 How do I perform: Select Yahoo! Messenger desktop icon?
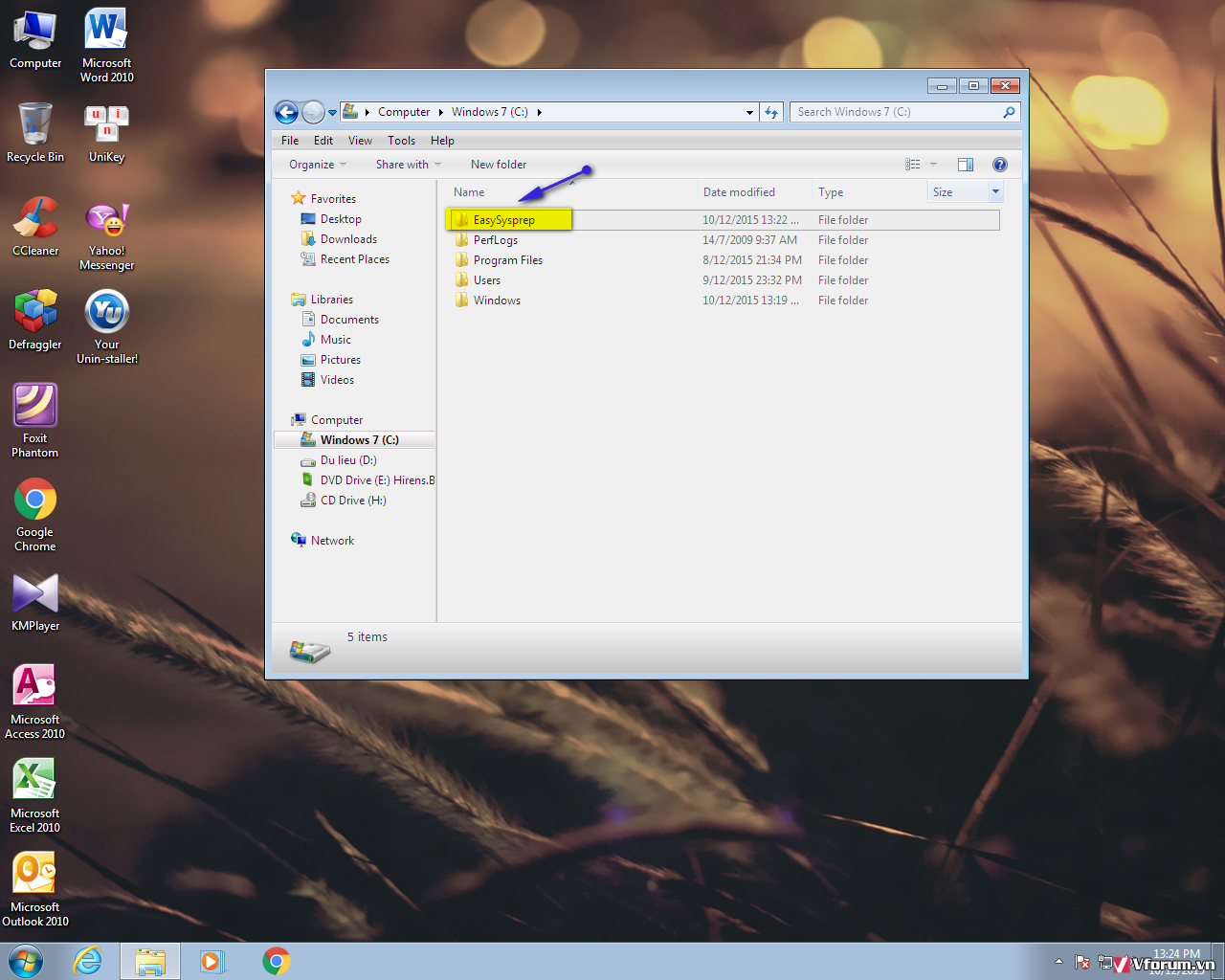(x=106, y=236)
